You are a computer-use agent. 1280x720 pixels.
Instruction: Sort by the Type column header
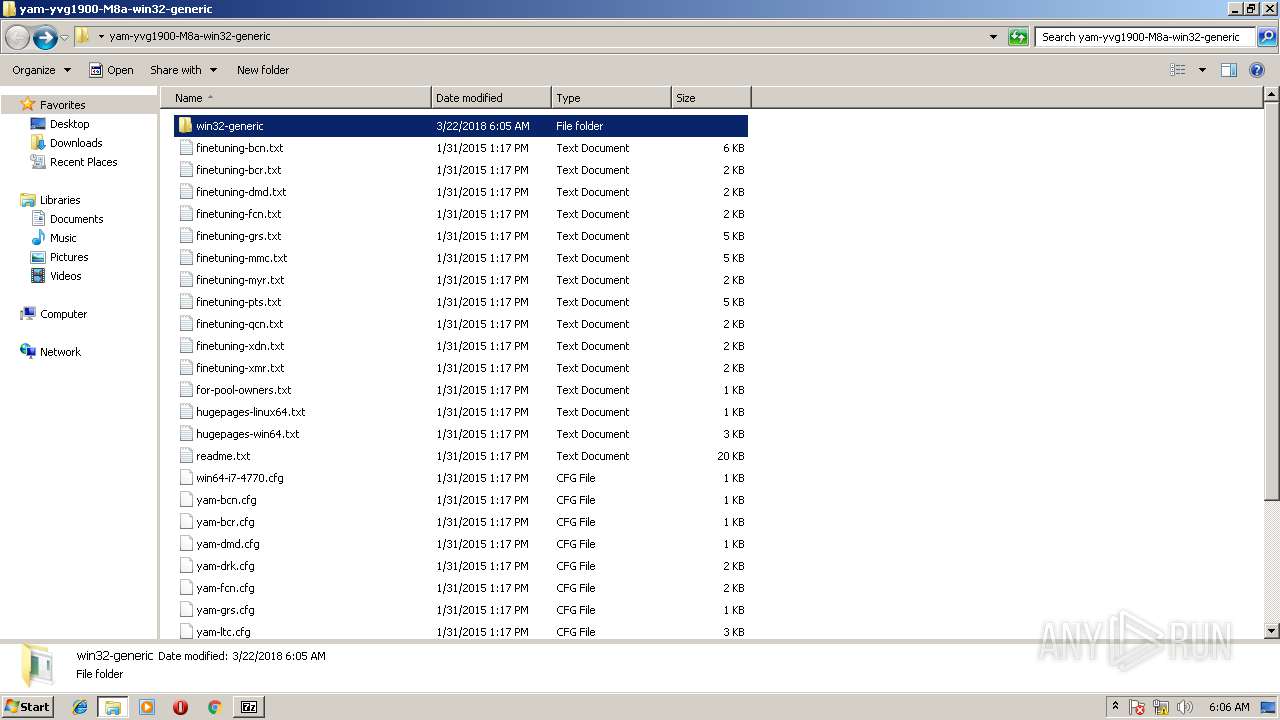pos(611,98)
